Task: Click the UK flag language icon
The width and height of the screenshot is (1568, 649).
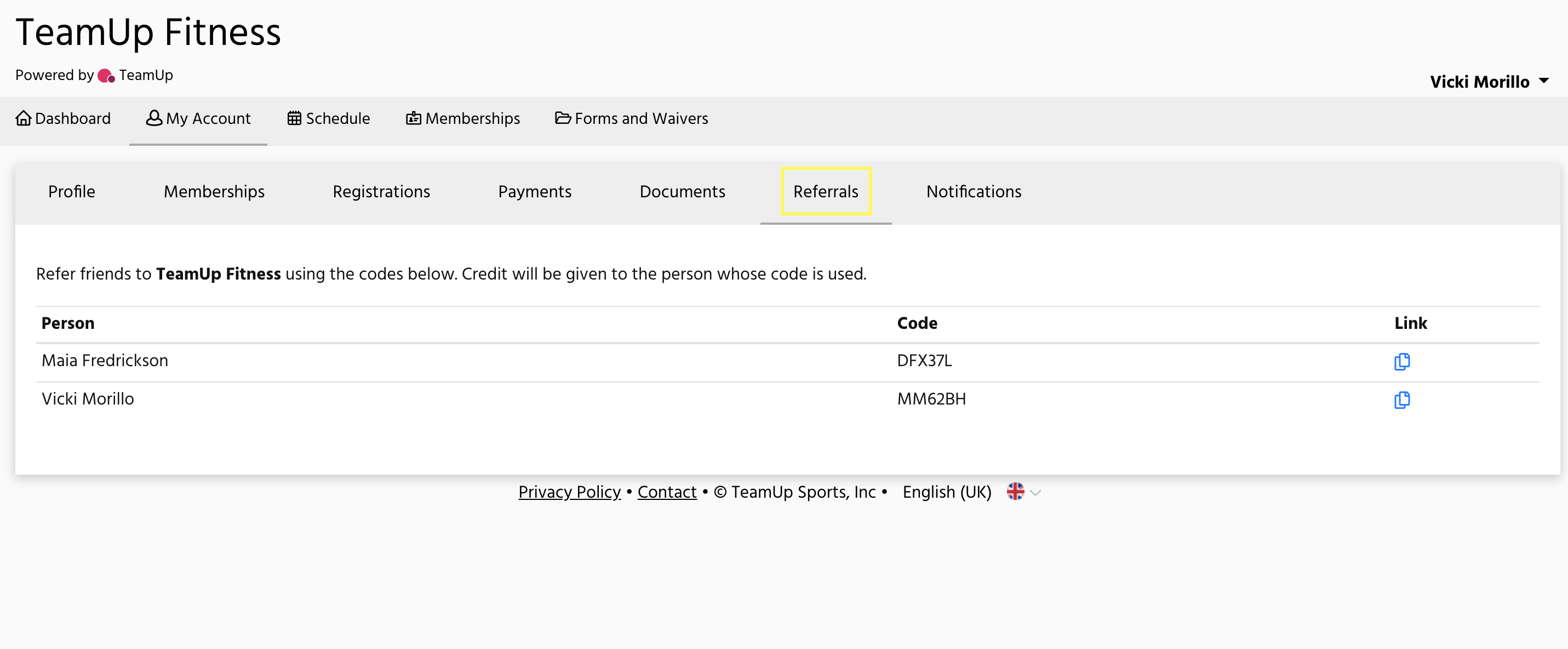Action: click(x=1015, y=491)
